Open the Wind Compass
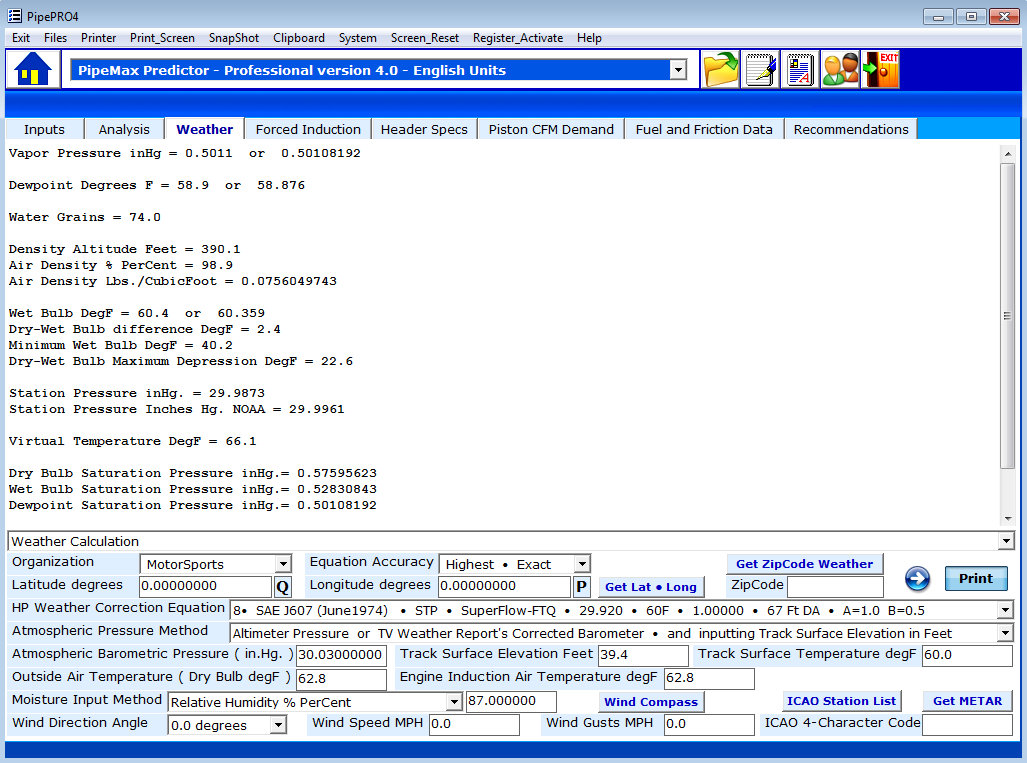 click(x=650, y=701)
